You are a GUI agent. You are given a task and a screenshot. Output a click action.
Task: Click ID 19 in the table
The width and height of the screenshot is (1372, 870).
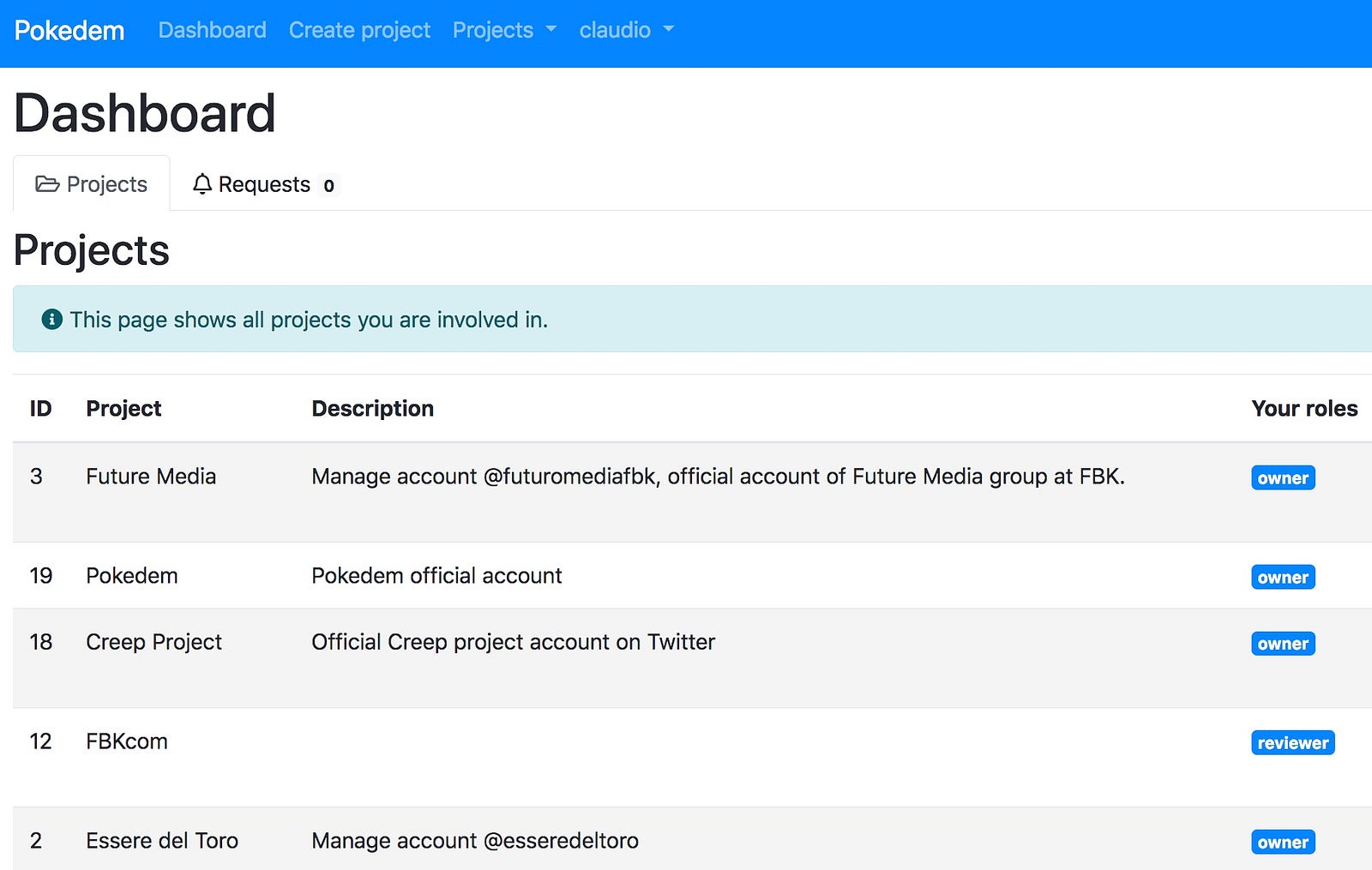[41, 576]
